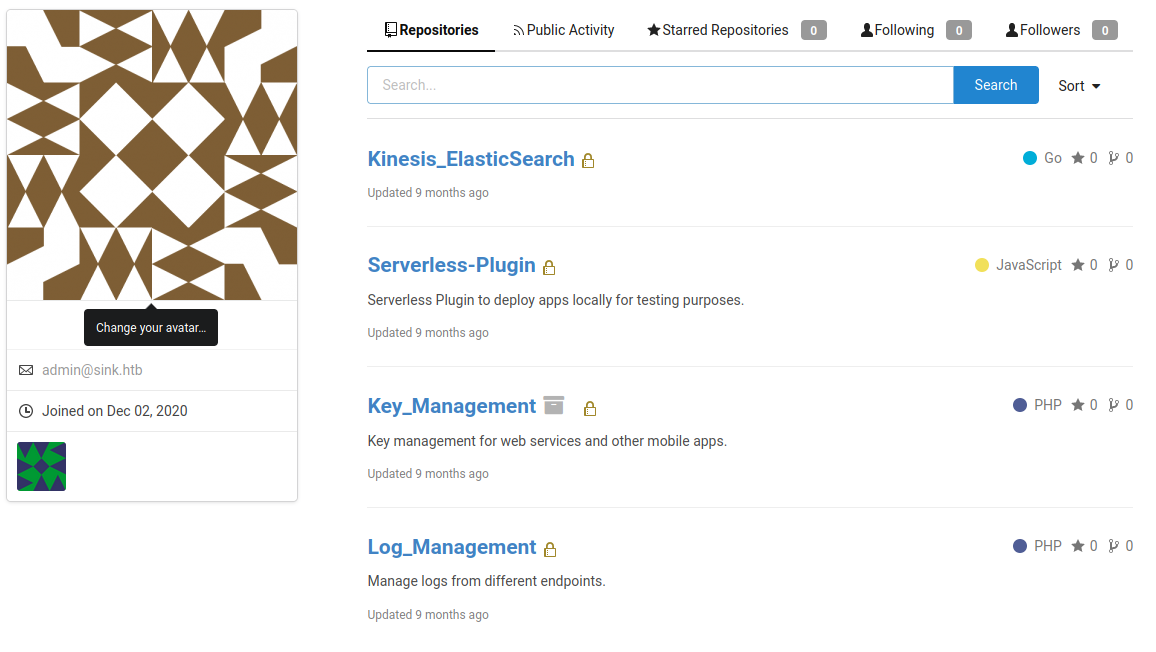Click the envelope icon beside admin email
1156x652 pixels.
click(x=26, y=370)
